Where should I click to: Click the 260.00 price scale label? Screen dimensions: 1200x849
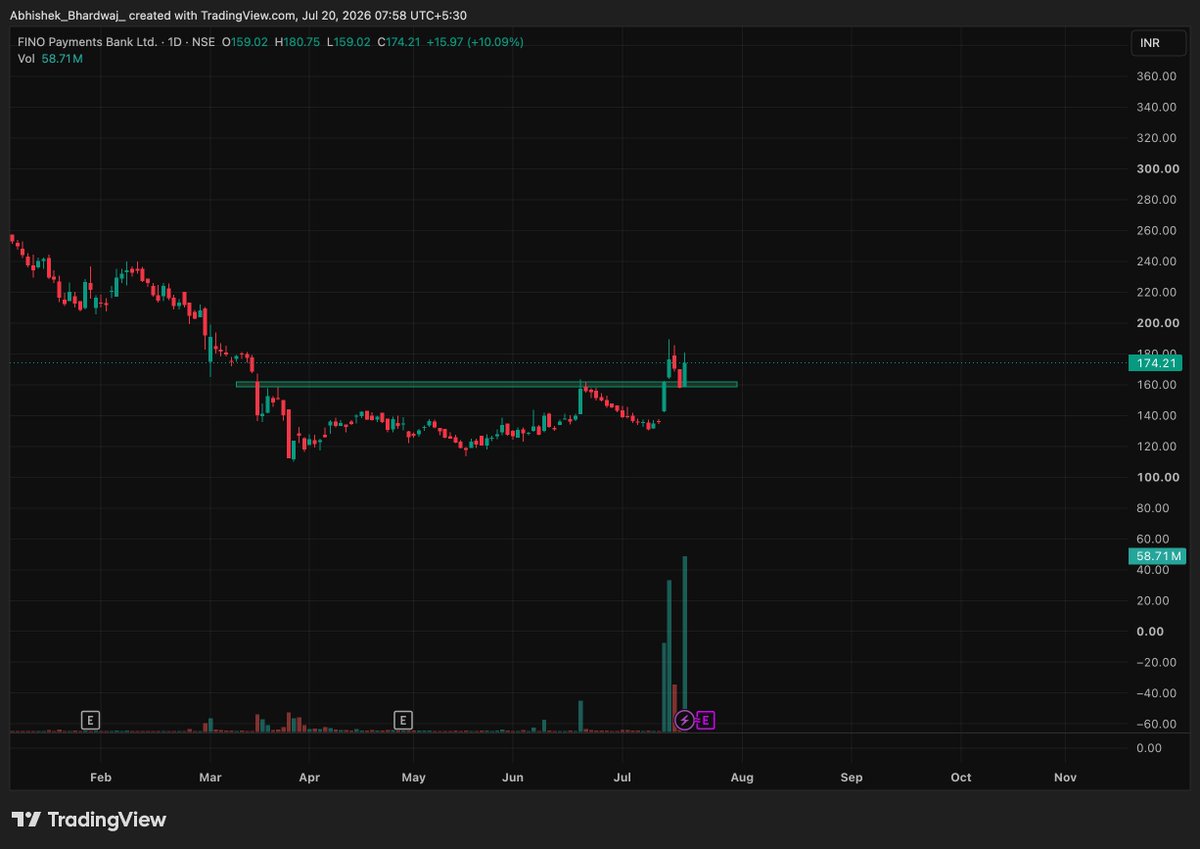(x=1155, y=230)
